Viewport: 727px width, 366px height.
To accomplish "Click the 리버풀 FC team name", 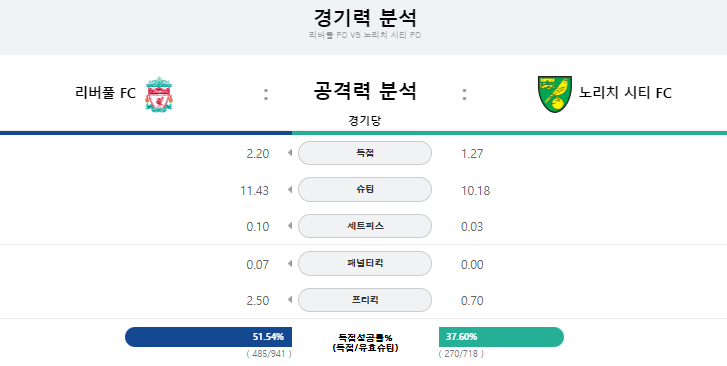I will point(105,93).
